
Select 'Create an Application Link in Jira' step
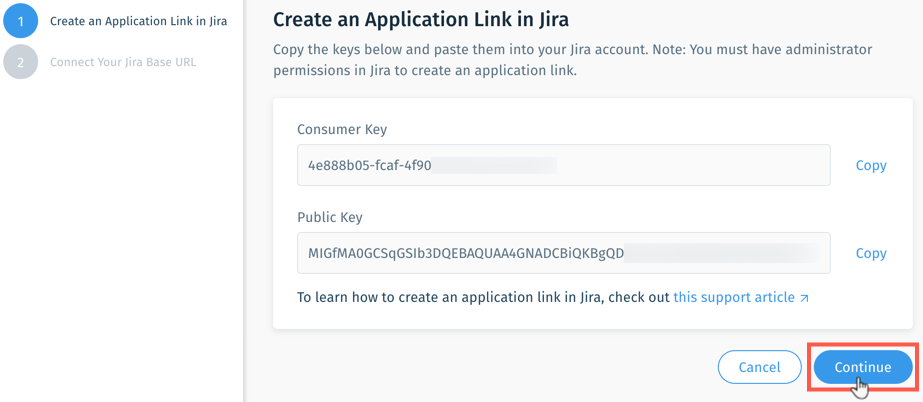click(x=138, y=21)
